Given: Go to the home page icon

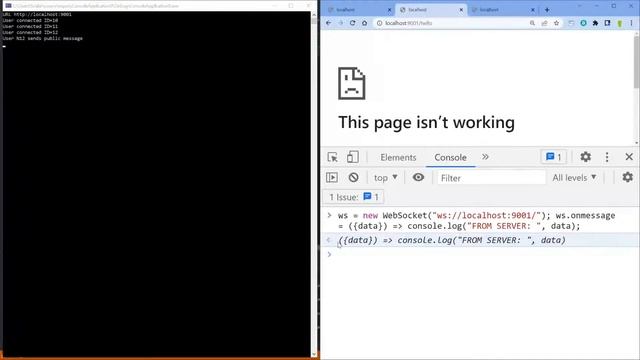Looking at the screenshot, I should click(364, 23).
